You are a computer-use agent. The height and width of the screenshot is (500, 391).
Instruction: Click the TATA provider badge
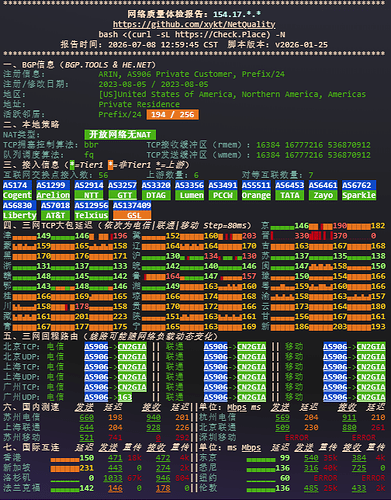click(x=290, y=195)
